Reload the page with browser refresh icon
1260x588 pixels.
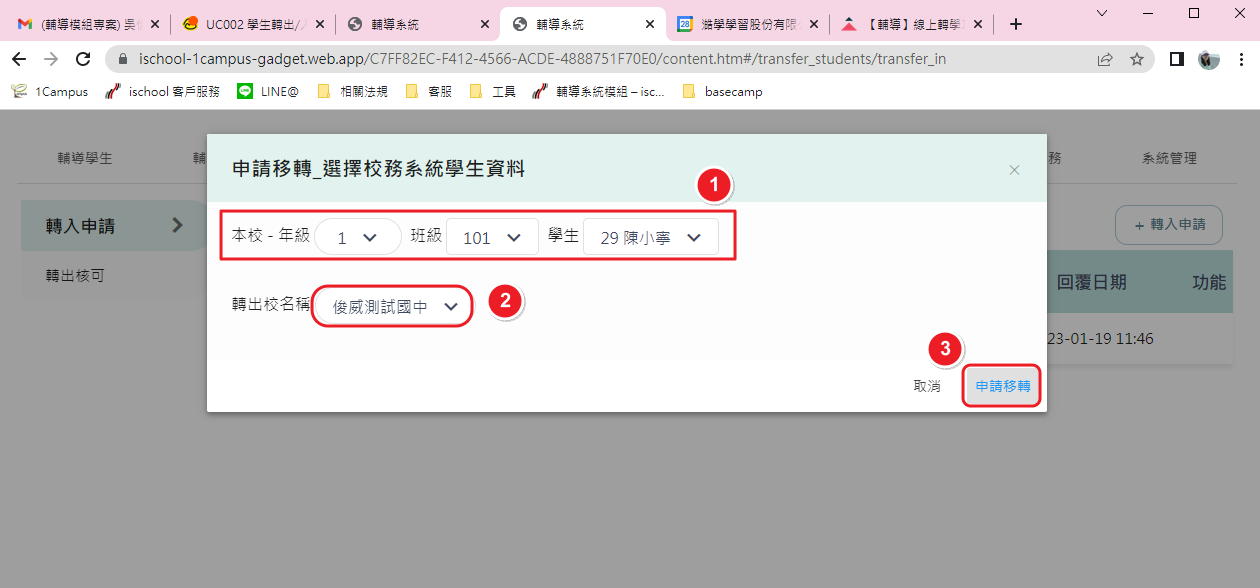coord(83,59)
